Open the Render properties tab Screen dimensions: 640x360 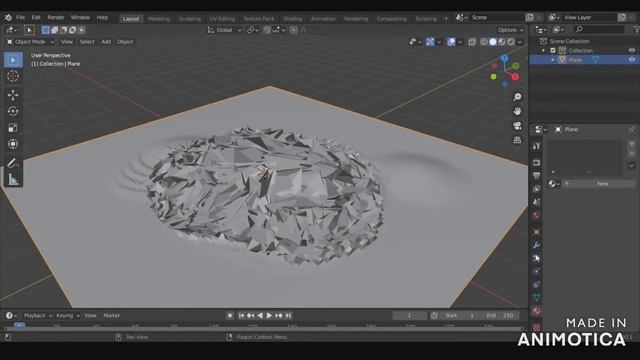(537, 162)
